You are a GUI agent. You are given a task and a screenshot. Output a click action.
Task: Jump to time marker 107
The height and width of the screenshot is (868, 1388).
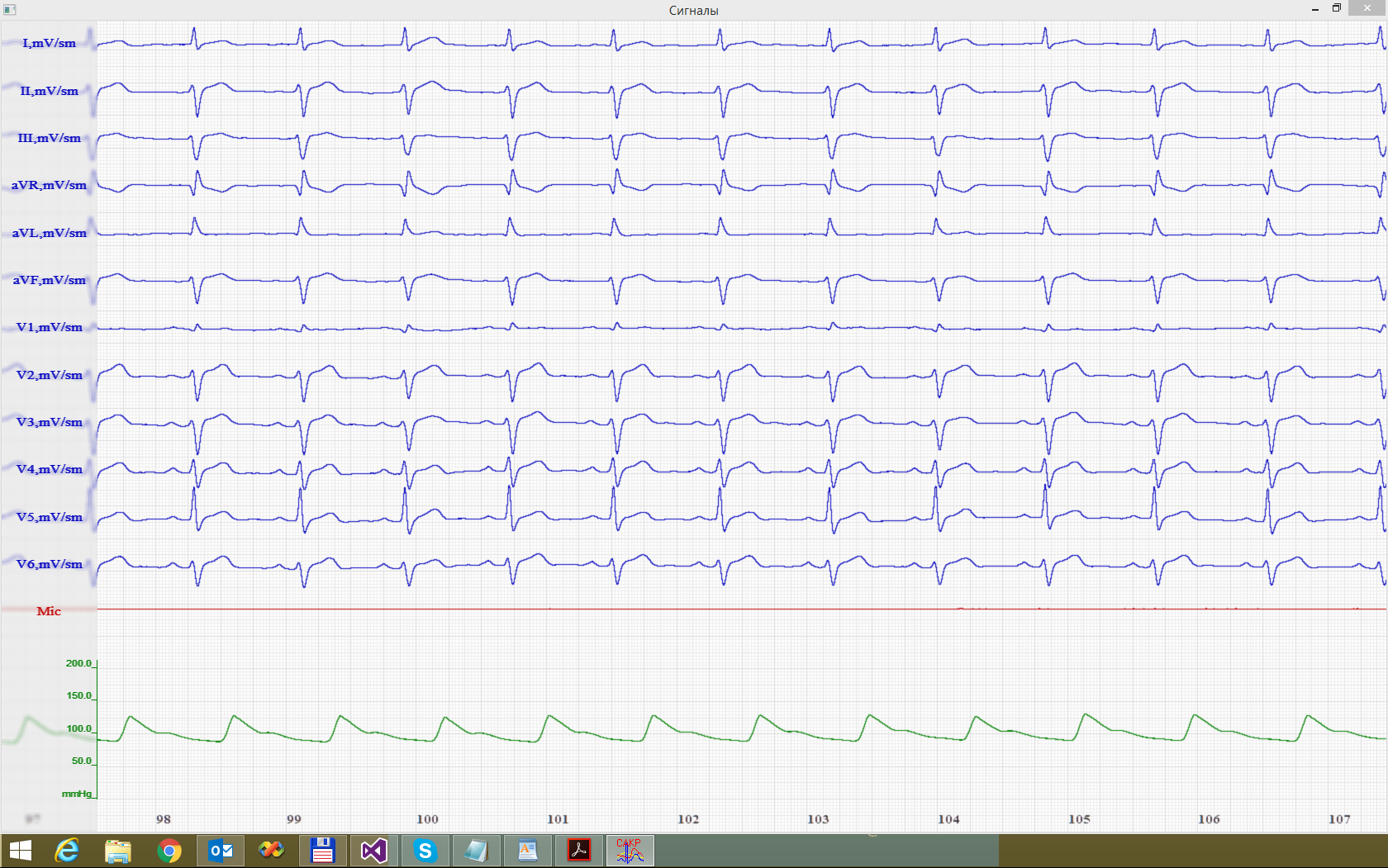[x=1339, y=819]
